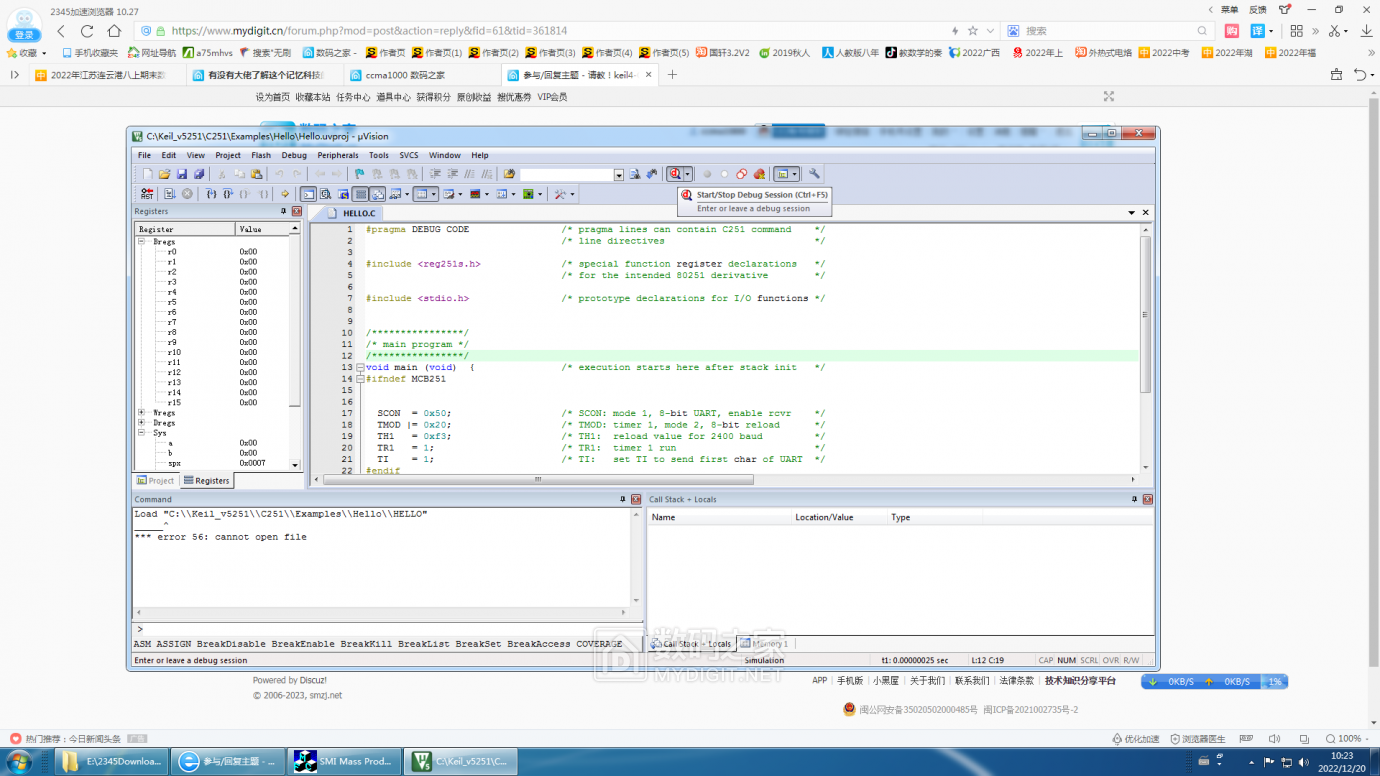
Task: Open the Flash menu
Action: click(x=261, y=155)
